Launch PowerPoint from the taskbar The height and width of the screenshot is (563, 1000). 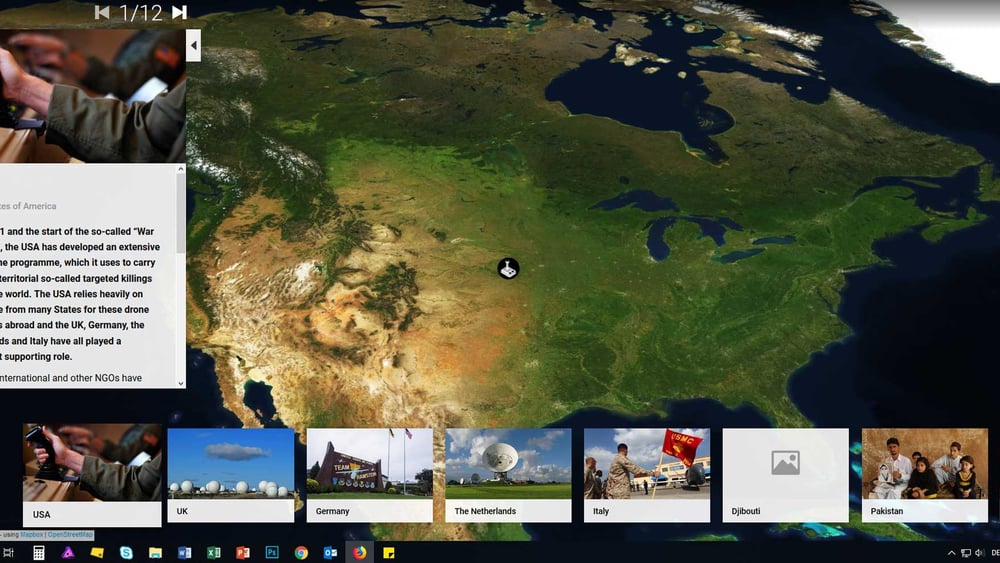tap(243, 553)
